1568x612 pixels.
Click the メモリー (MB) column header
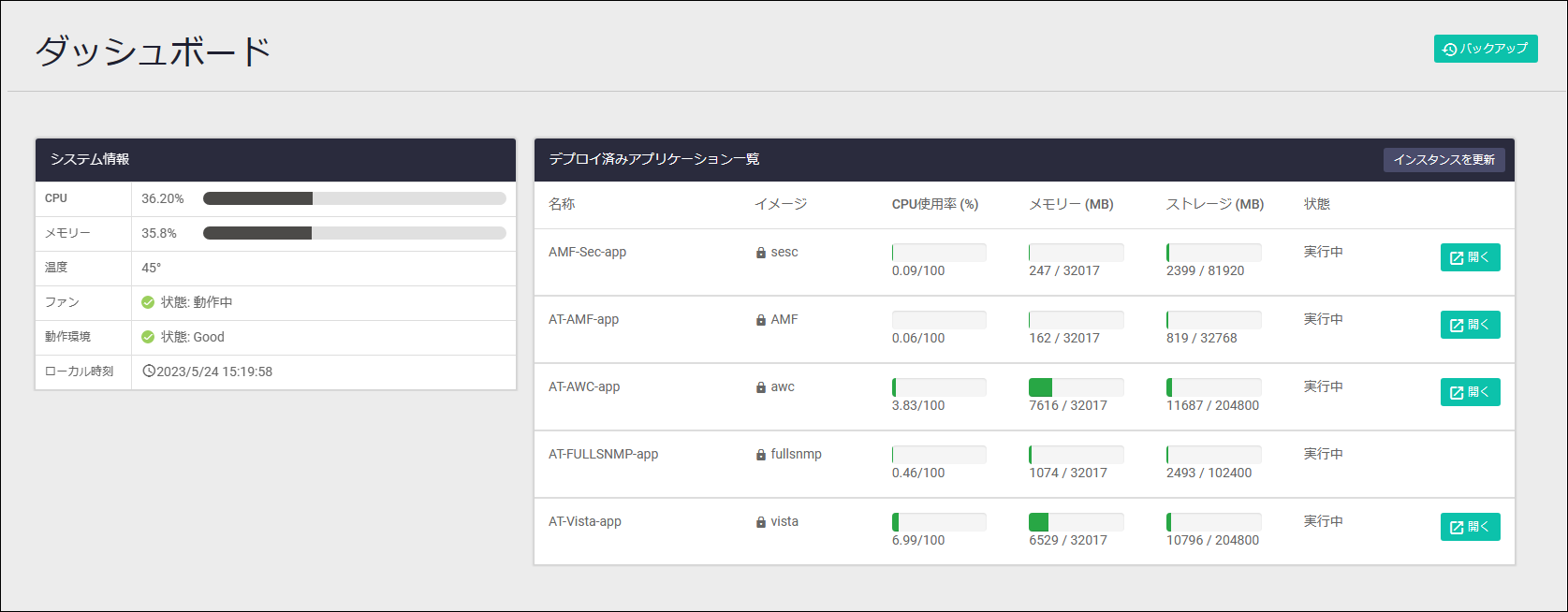1071,204
